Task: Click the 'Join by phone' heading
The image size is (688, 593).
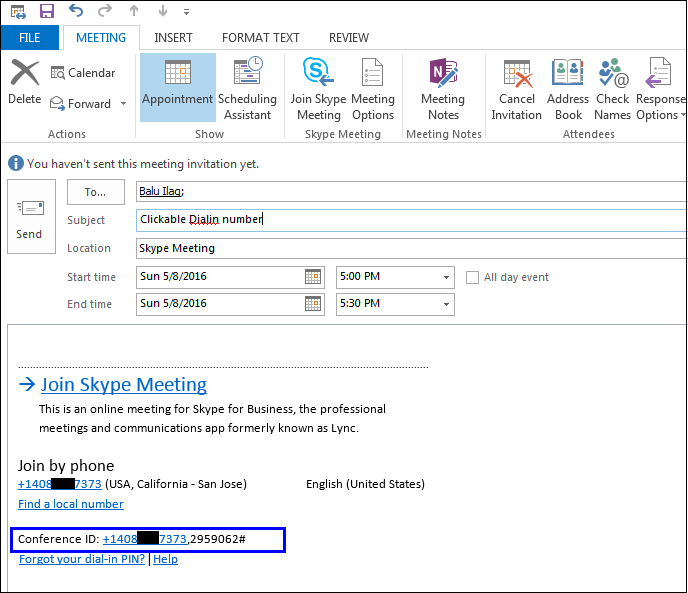Action: (66, 465)
